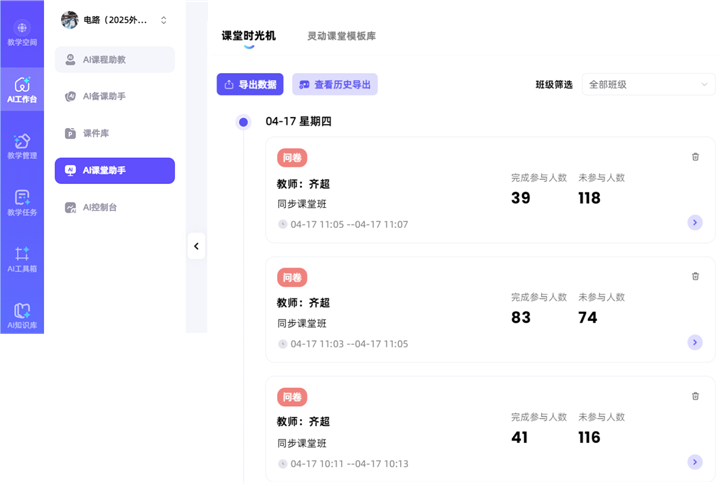720x484 pixels.
Task: Delete the 11:05 questionnaire record via trash icon
Action: [695, 157]
